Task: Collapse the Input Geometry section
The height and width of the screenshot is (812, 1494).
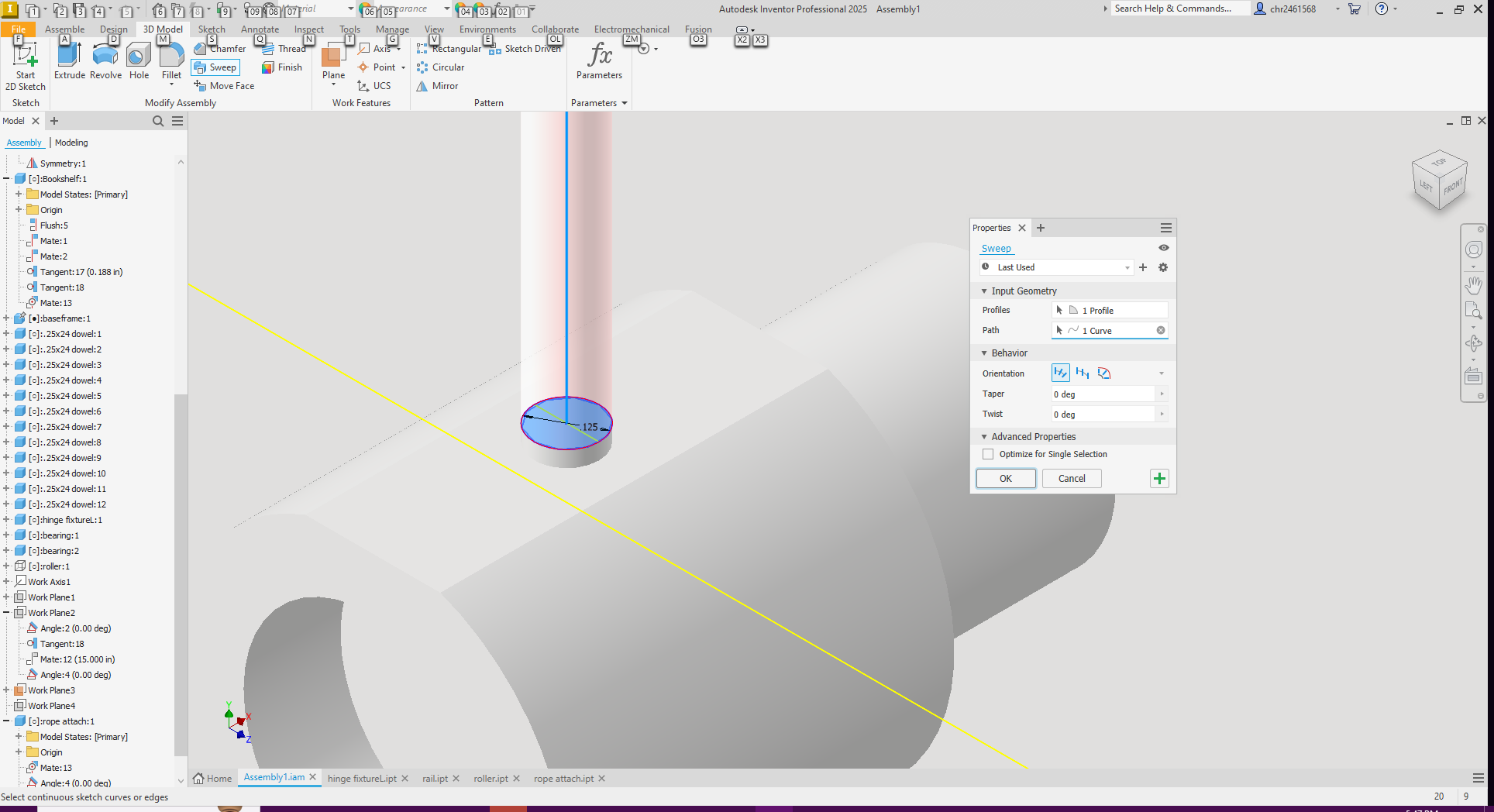Action: click(x=984, y=291)
